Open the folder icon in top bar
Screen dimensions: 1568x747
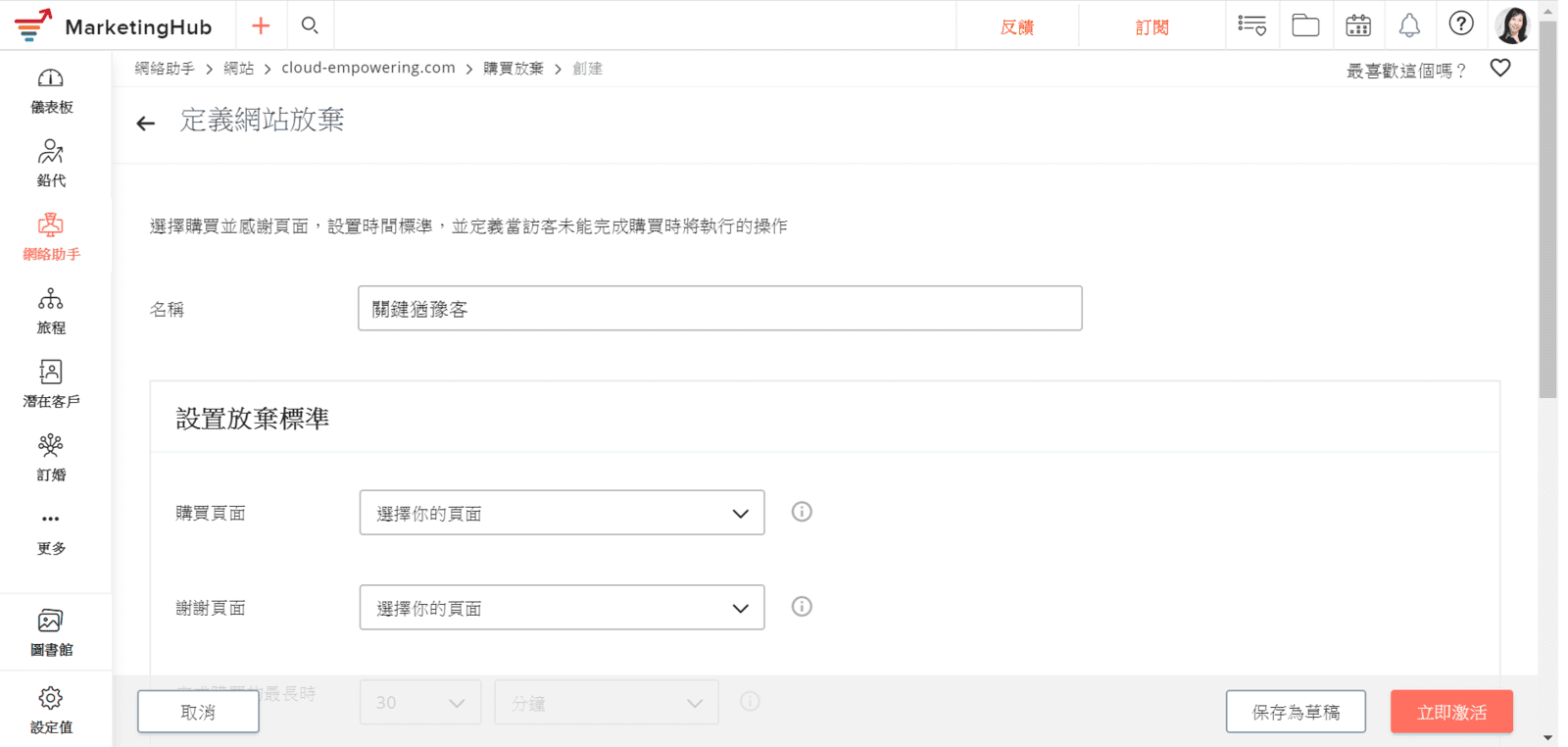(1305, 25)
